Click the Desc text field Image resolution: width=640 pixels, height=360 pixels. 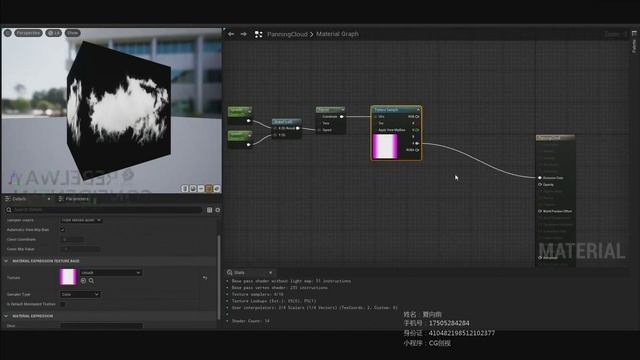(102, 326)
